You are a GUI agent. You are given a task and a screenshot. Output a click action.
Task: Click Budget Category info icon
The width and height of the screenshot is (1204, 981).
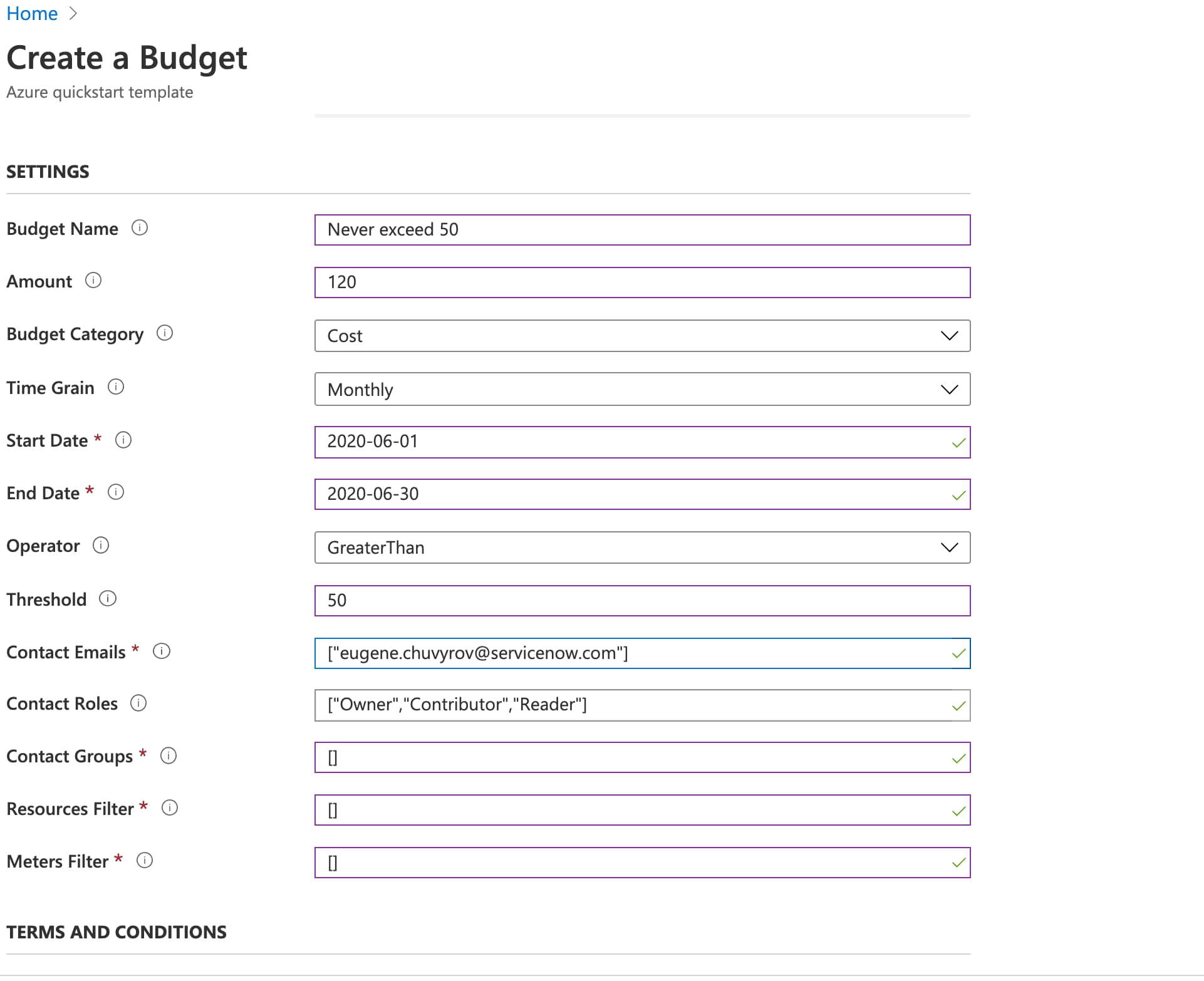165,333
